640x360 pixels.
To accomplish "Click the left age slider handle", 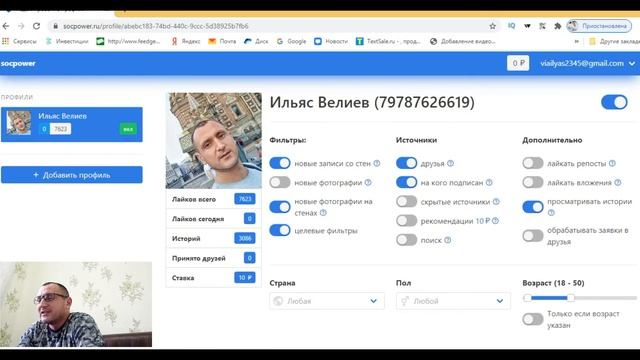I will point(527,298).
